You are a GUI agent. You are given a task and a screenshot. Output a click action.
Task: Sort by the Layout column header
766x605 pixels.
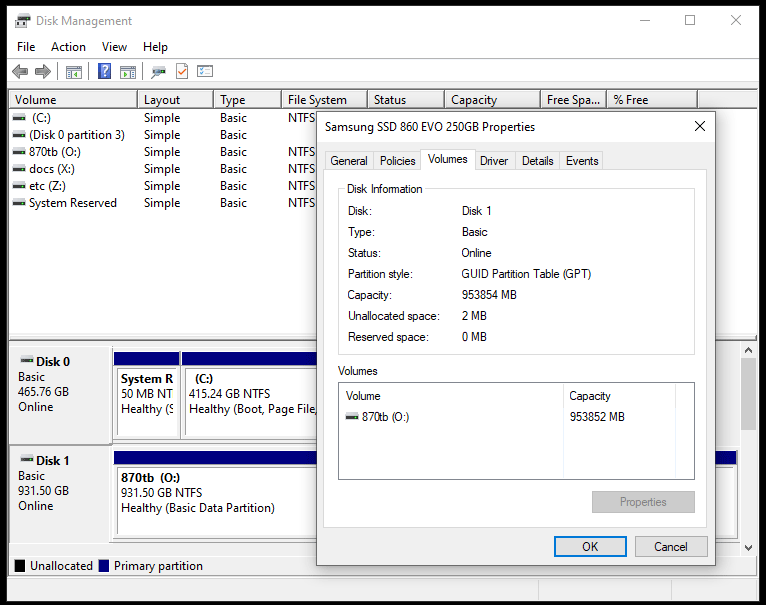tap(176, 100)
